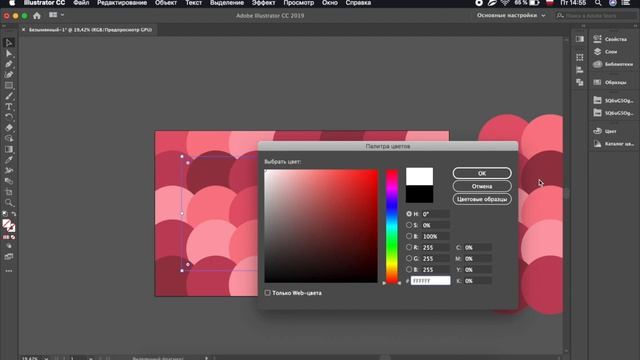Click the hex color value field
This screenshot has height=360, width=640.
coord(430,281)
